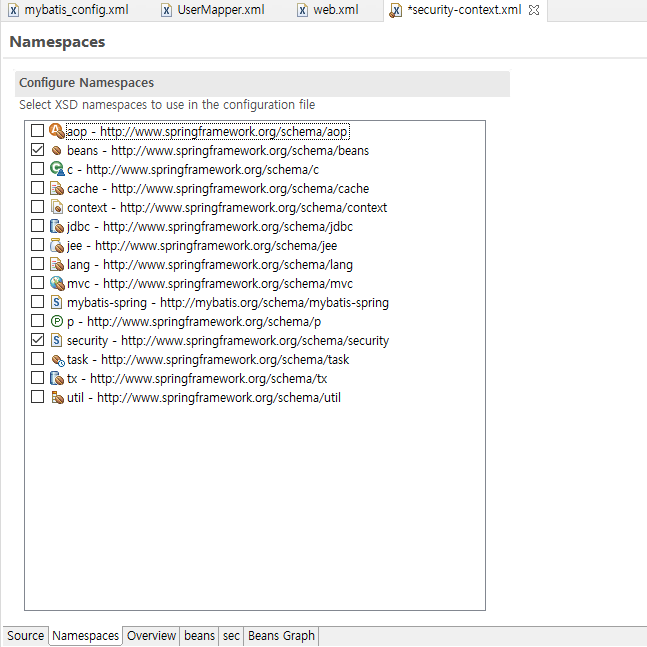The width and height of the screenshot is (647, 647).
Task: Enable the p namespace checkbox
Action: pyautogui.click(x=37, y=321)
